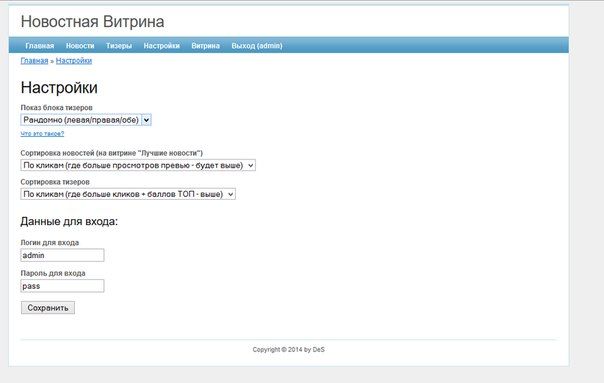
Task: Open the Главная menu item
Action: pyautogui.click(x=40, y=46)
